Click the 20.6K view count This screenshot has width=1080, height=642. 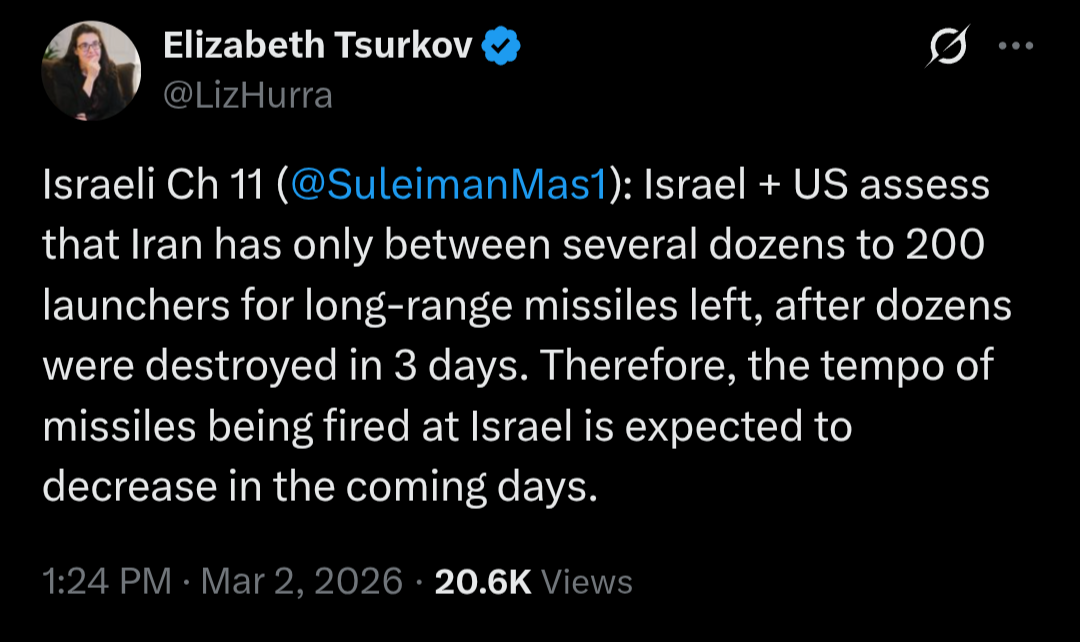(483, 581)
